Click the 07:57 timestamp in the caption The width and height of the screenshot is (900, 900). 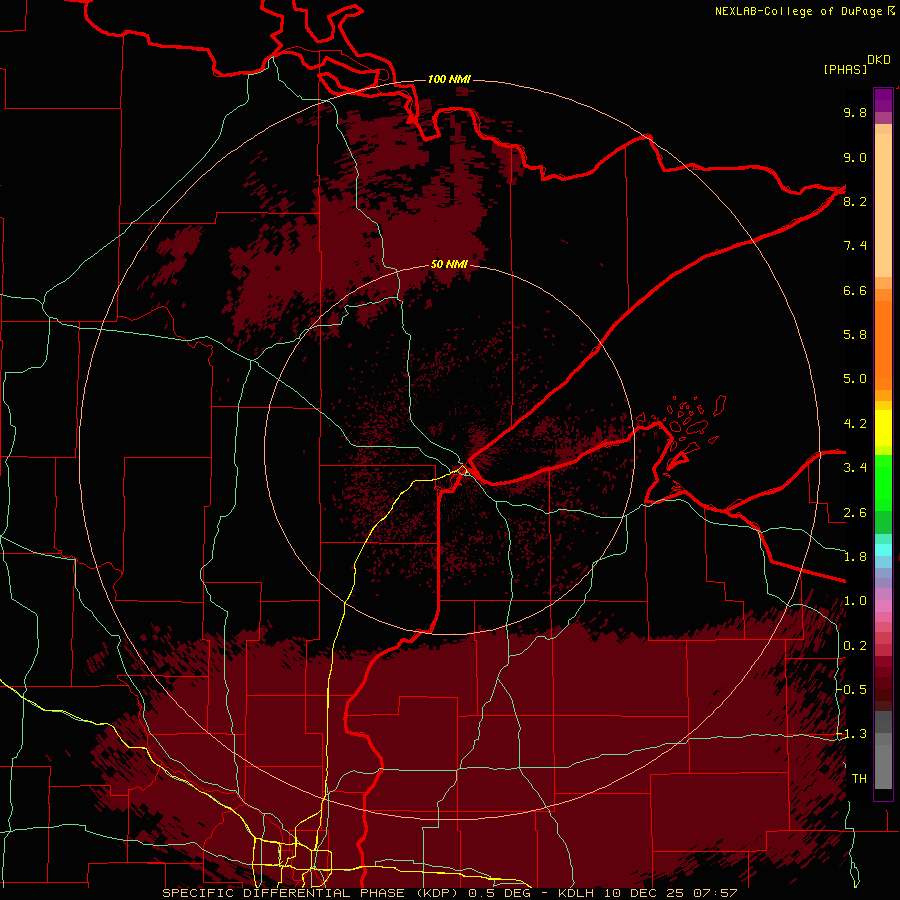pyautogui.click(x=715, y=893)
